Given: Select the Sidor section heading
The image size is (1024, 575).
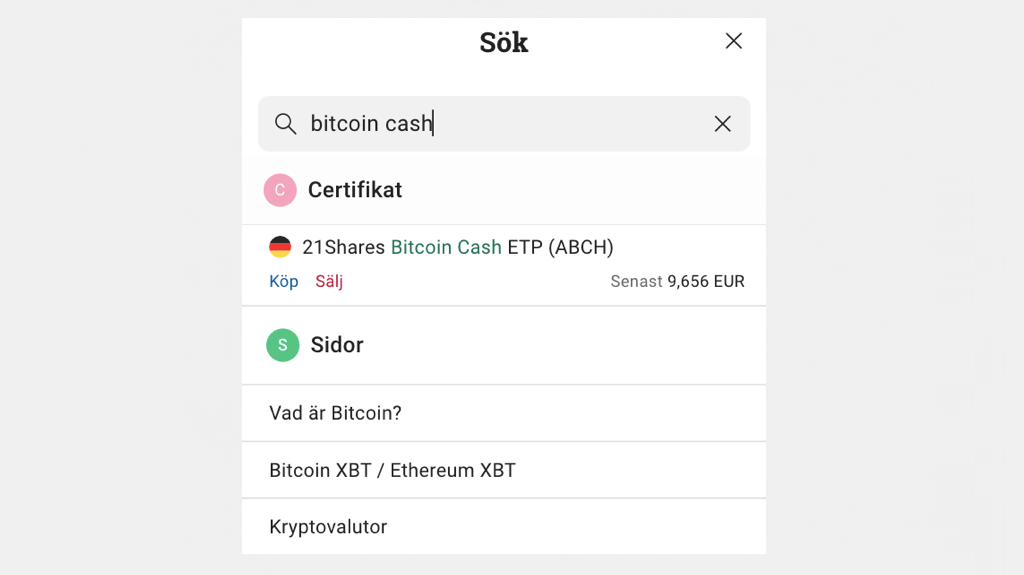Looking at the screenshot, I should coord(337,345).
